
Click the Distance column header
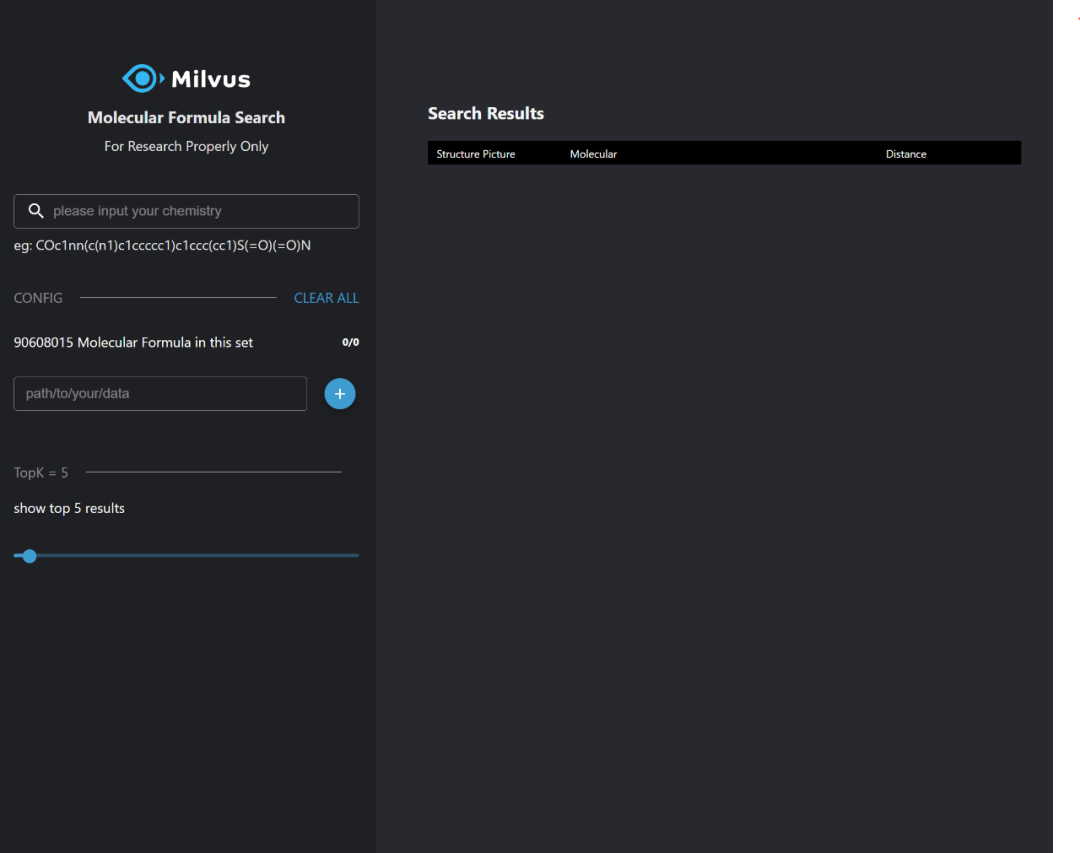click(906, 154)
